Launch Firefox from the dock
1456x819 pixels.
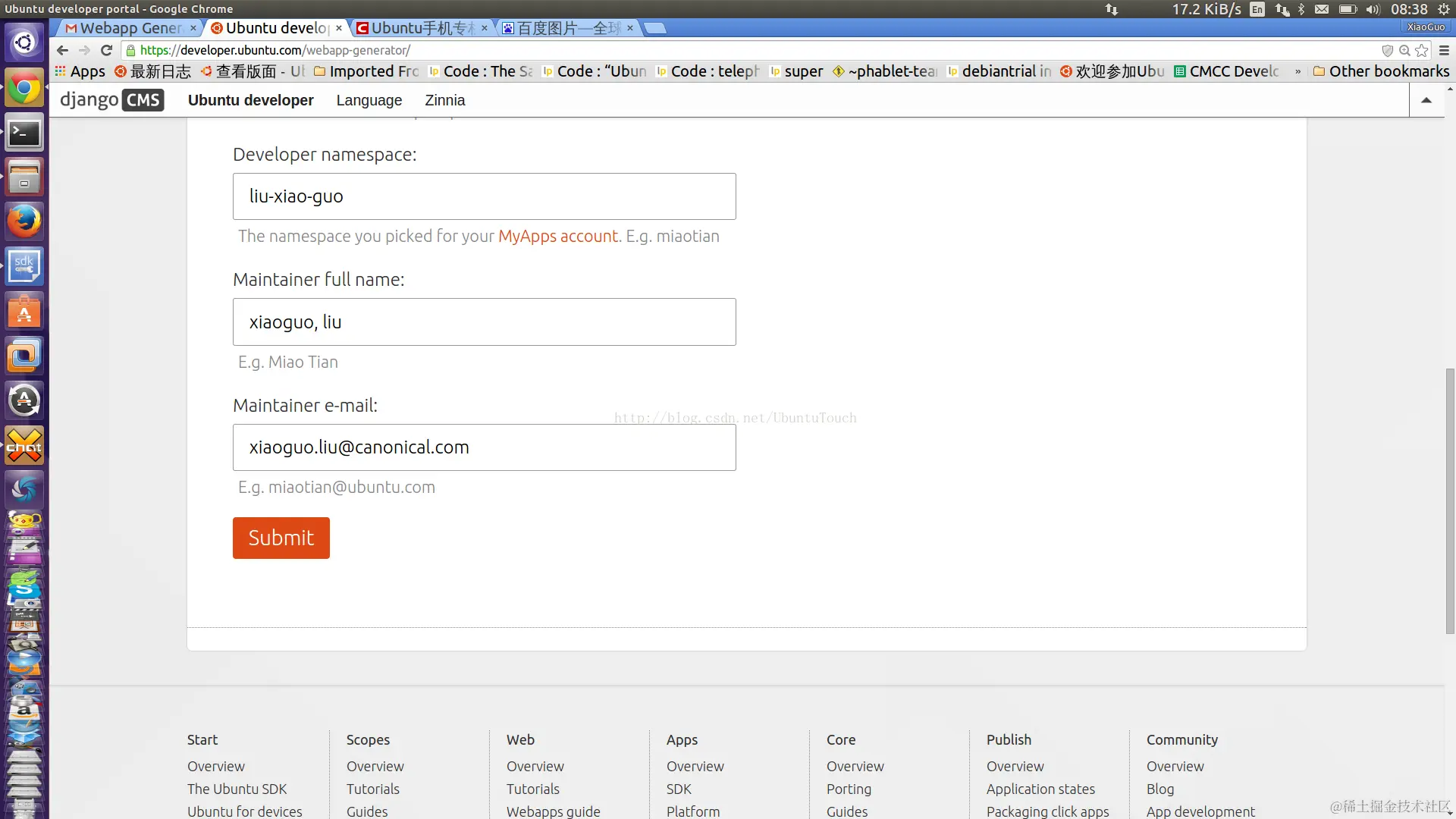[x=24, y=222]
